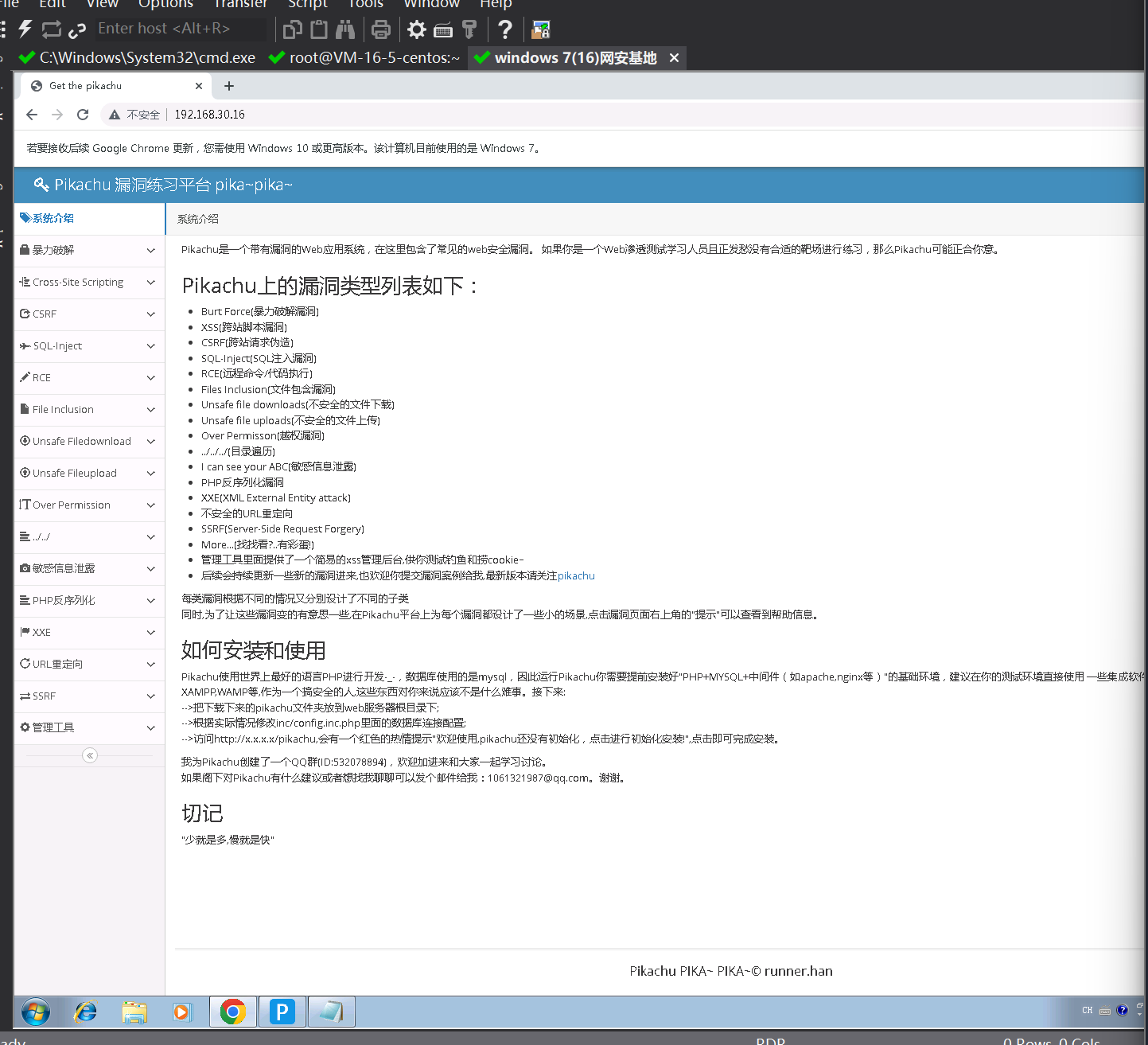
Task: Launch Chrome from the Windows taskbar
Action: [232, 1012]
